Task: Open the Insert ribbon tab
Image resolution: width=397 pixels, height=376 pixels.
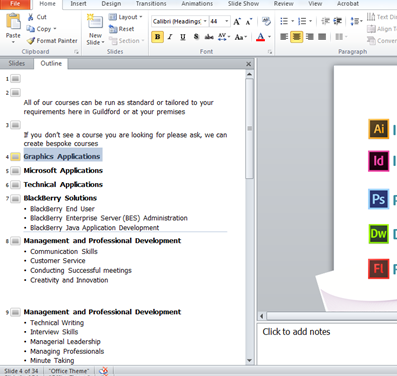Action: (x=78, y=4)
